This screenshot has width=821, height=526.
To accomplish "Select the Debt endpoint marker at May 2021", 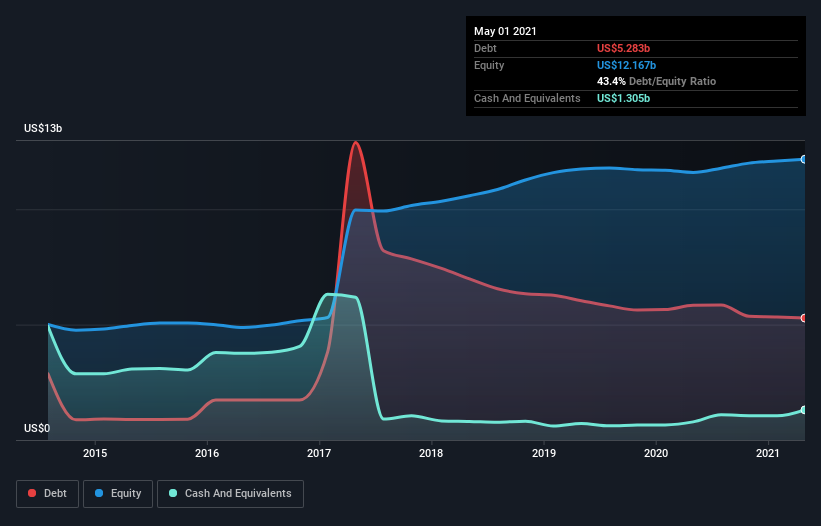I will click(x=803, y=318).
